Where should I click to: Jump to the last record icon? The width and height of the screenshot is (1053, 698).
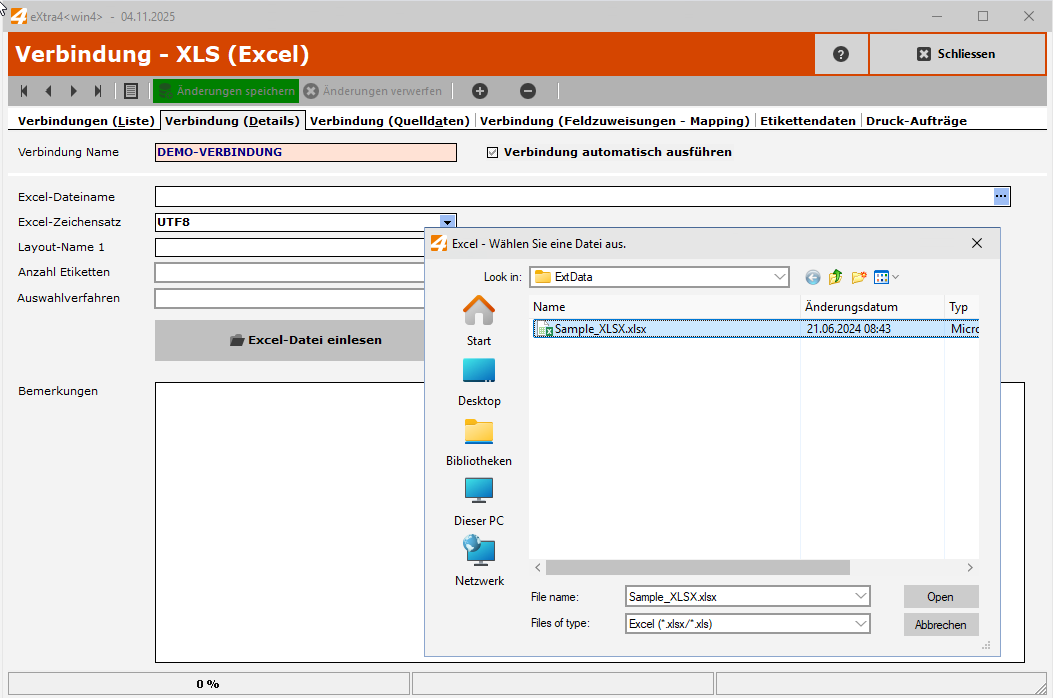(97, 91)
